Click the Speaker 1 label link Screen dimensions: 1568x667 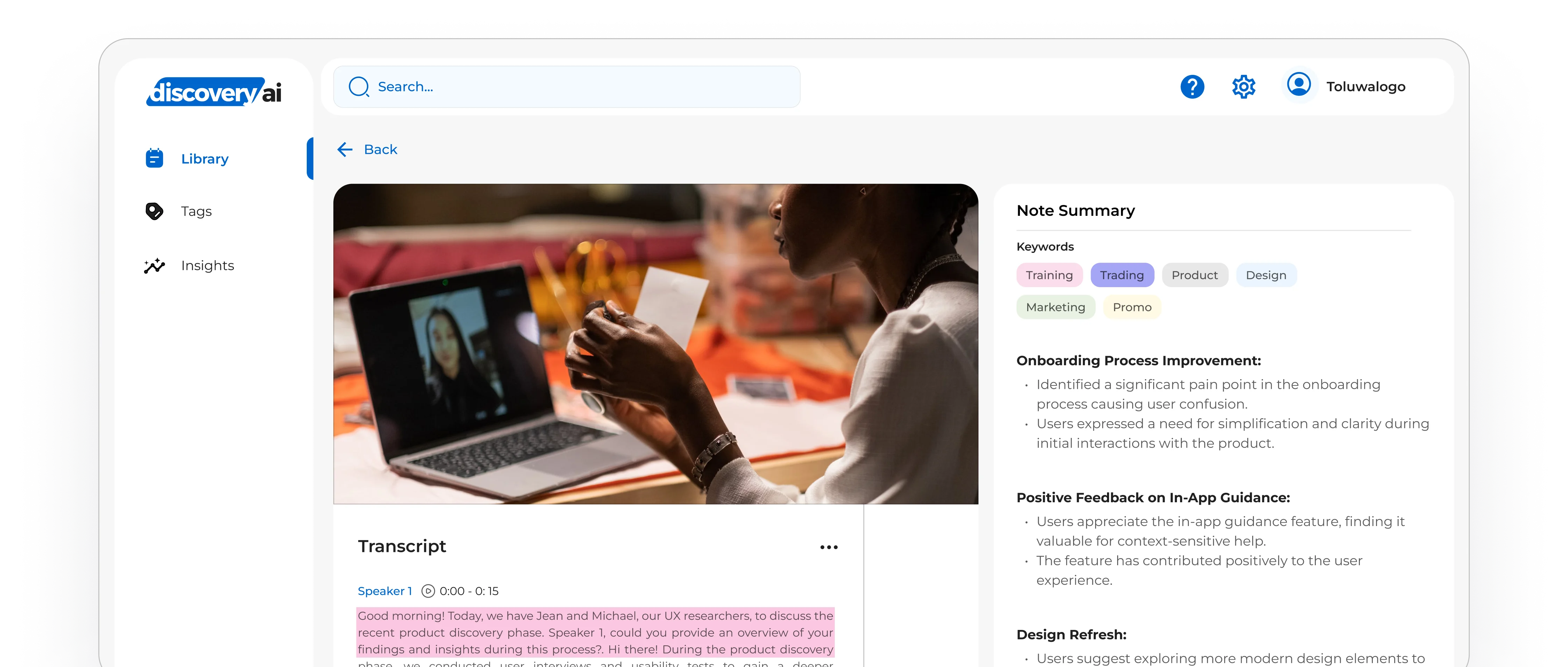pos(385,591)
